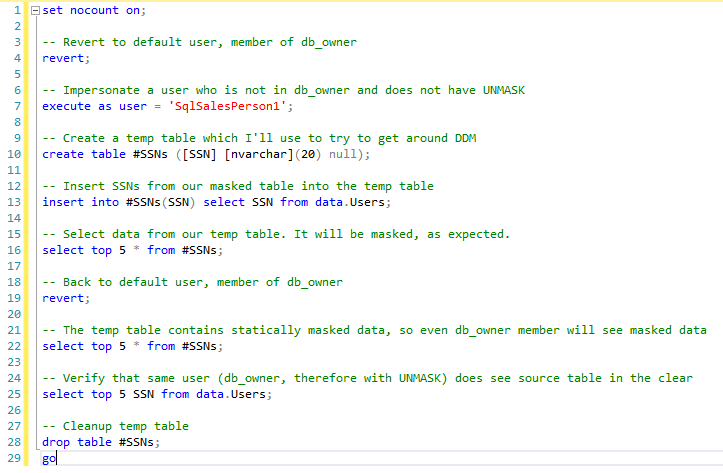
Task: Click line number 28 in the gutter
Action: coord(14,442)
